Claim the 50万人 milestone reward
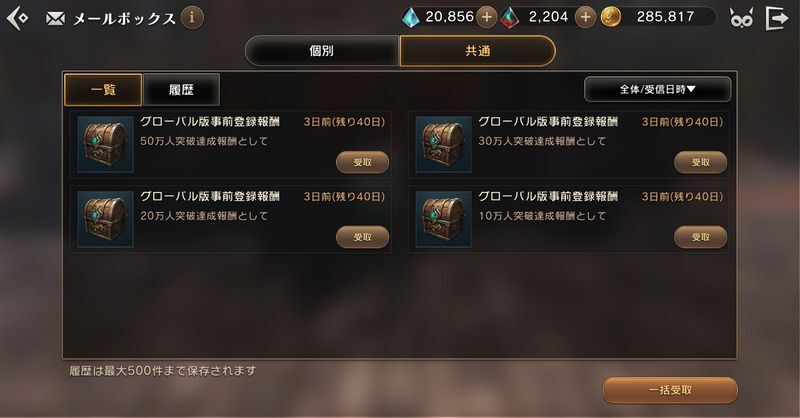The image size is (800, 418). tap(362, 162)
